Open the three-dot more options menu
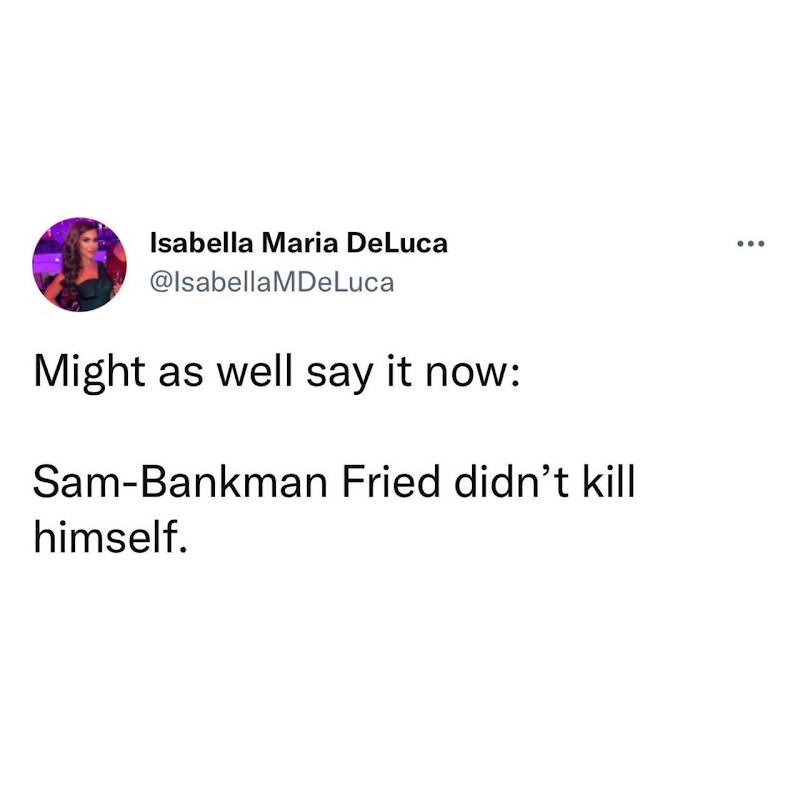 (x=751, y=244)
